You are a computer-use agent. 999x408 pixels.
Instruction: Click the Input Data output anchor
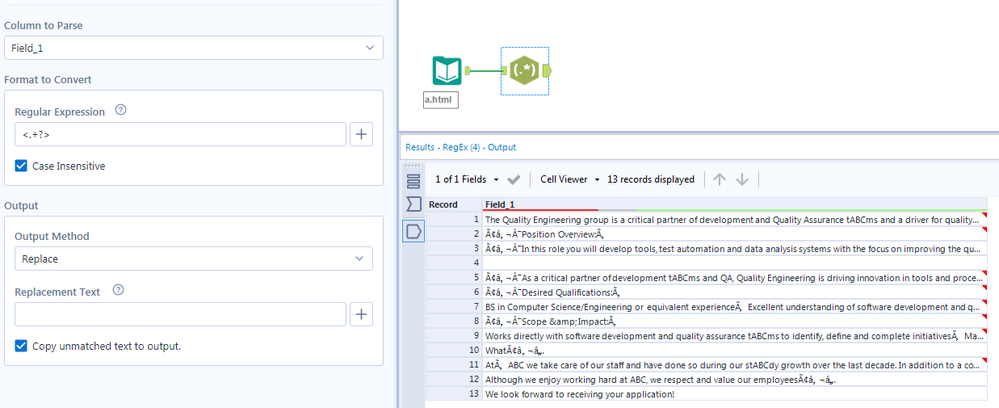468,71
